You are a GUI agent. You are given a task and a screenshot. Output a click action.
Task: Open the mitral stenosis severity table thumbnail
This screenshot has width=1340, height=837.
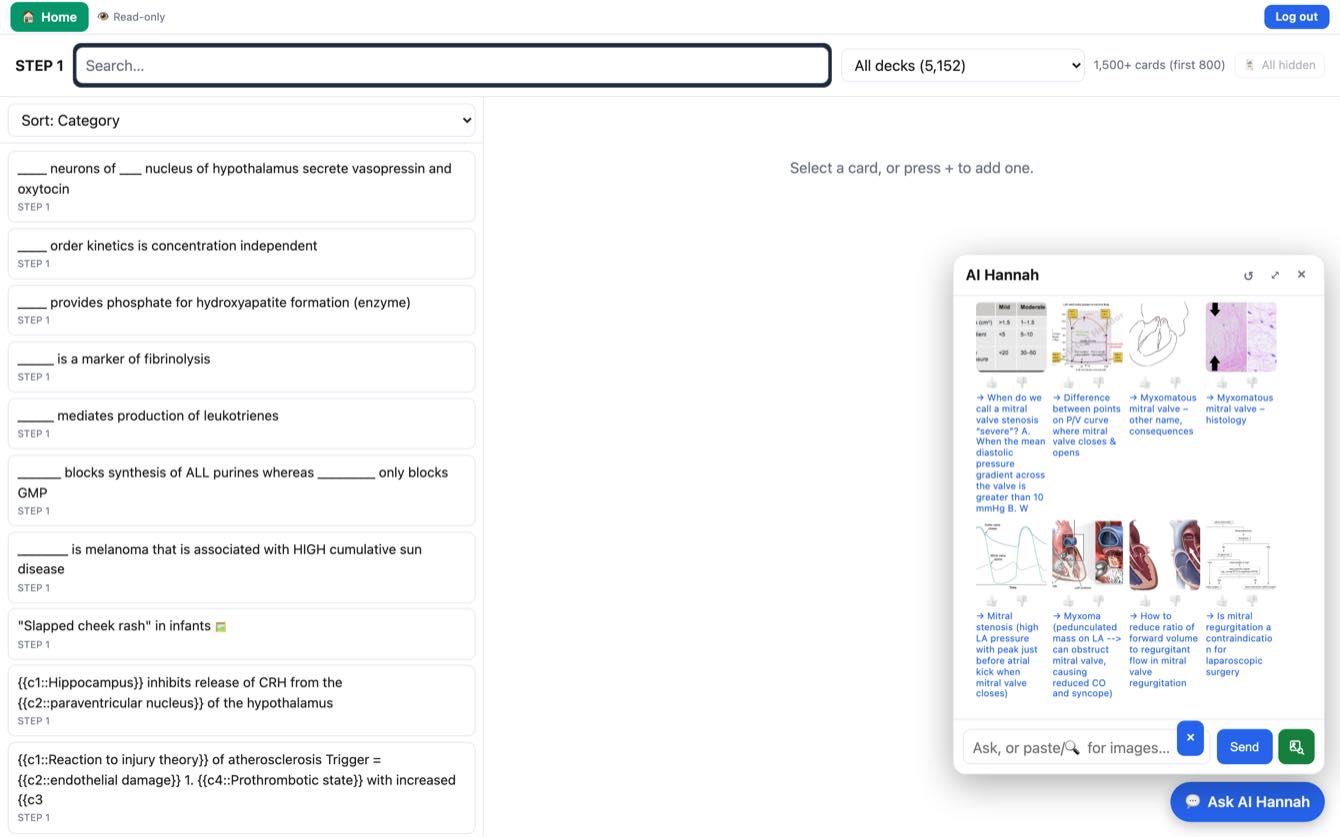pos(1011,337)
